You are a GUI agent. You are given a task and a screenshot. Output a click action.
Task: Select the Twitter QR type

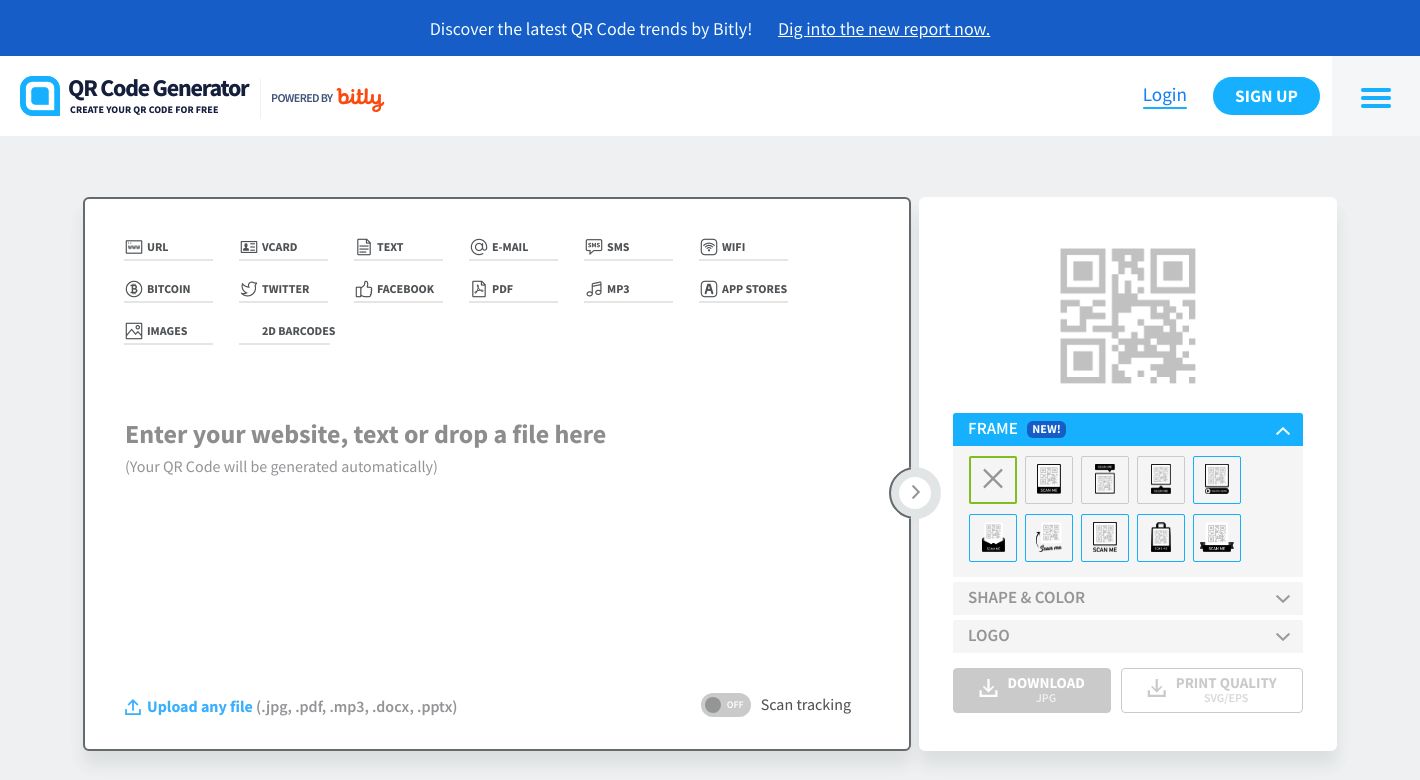pyautogui.click(x=284, y=289)
